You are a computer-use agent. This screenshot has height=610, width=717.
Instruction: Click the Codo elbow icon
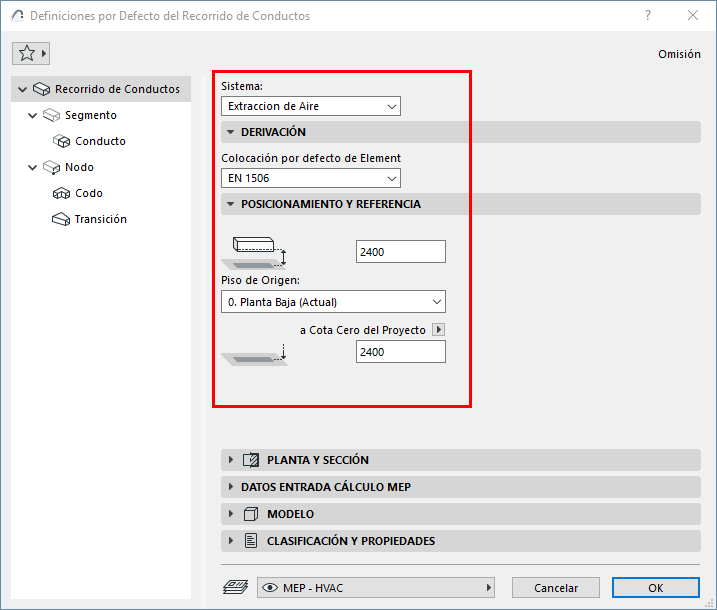coord(62,193)
